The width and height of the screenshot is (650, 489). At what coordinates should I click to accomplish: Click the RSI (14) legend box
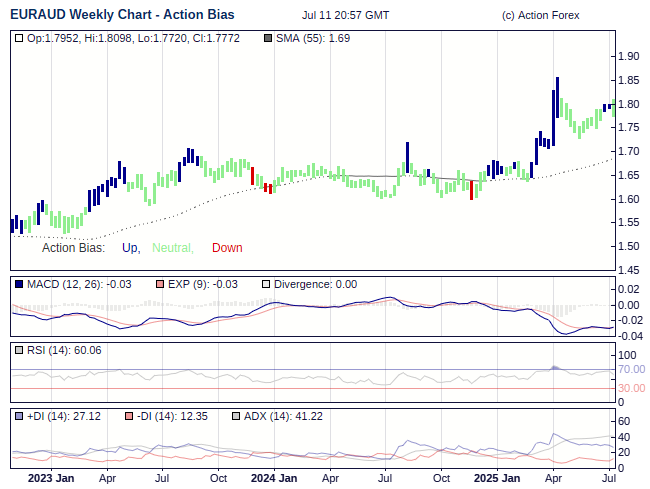[19, 350]
